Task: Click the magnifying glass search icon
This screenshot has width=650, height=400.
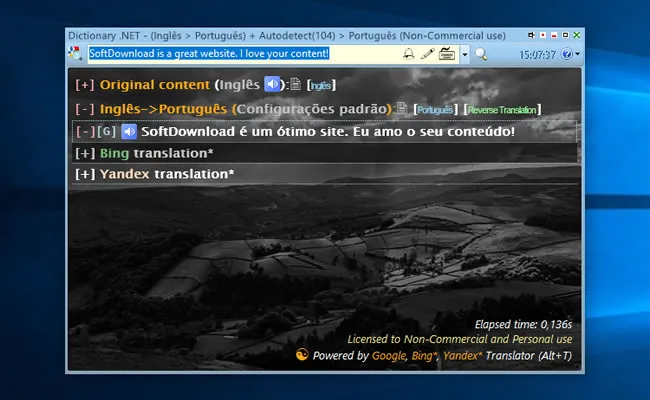Action: pos(481,54)
